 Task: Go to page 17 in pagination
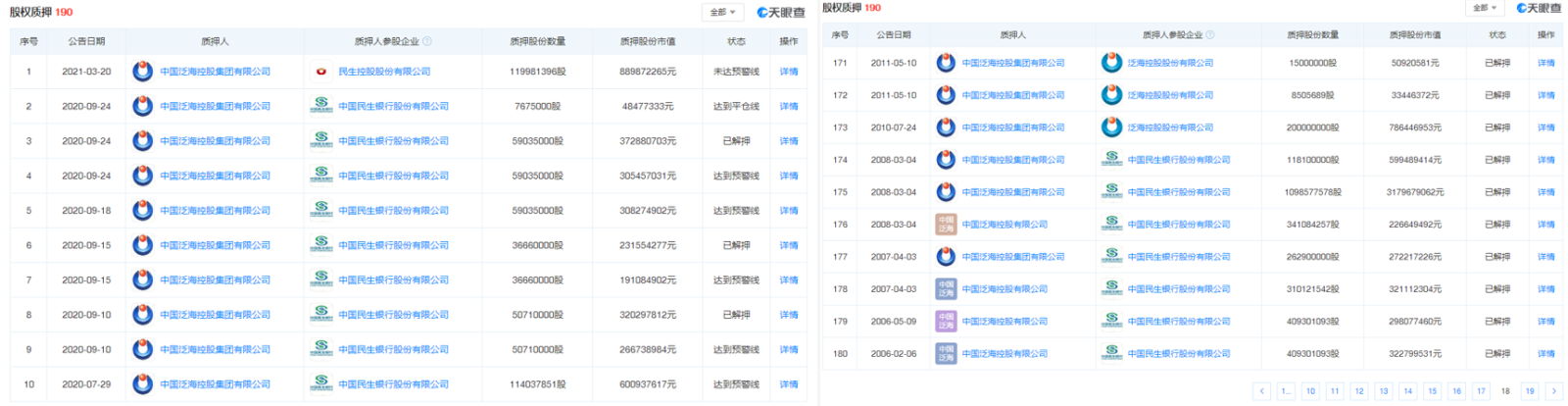[x=1481, y=391]
